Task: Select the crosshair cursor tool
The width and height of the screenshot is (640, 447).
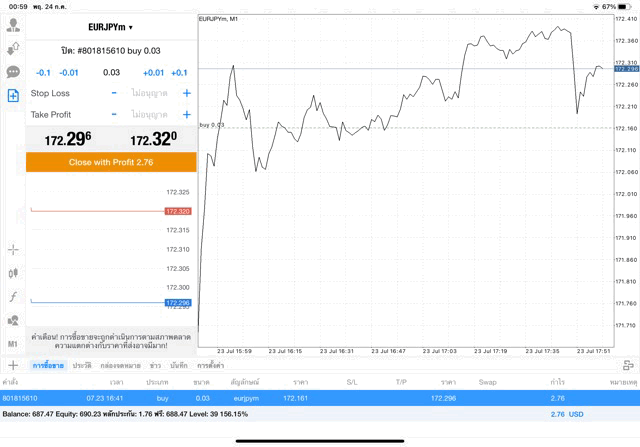Action: pyautogui.click(x=13, y=249)
